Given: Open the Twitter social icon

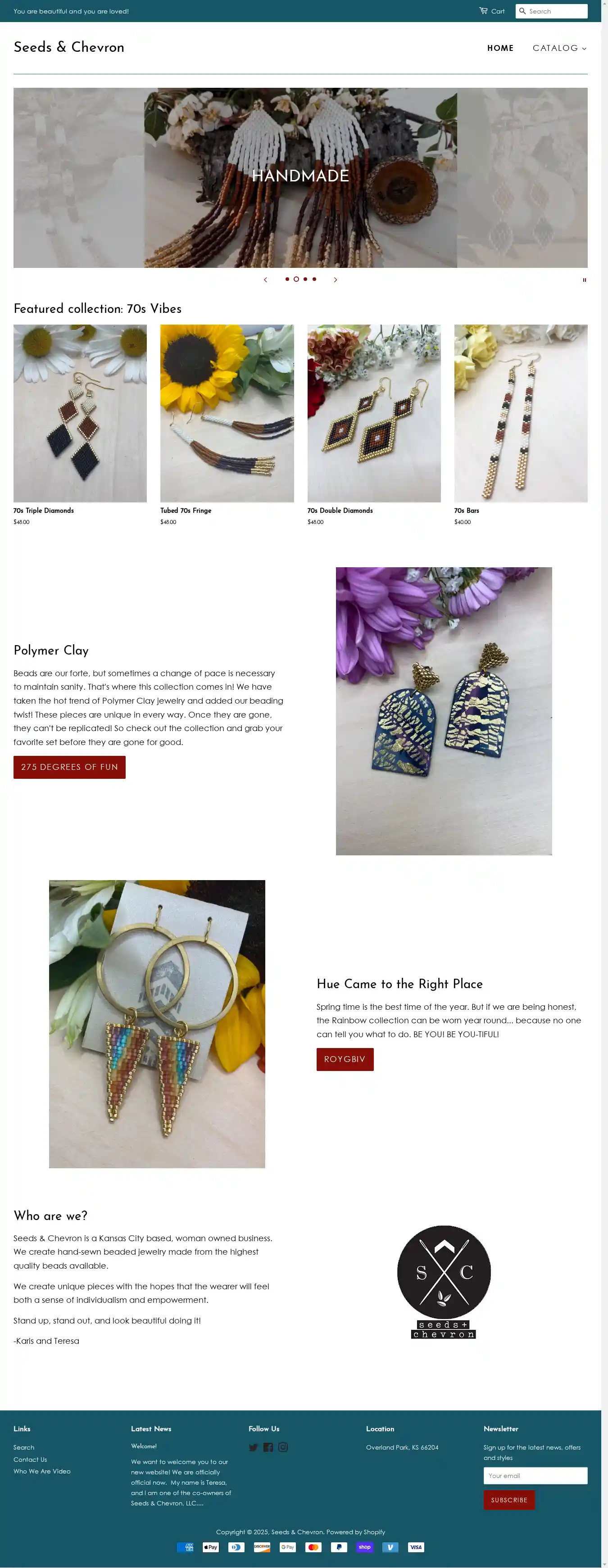Looking at the screenshot, I should 254,1447.
